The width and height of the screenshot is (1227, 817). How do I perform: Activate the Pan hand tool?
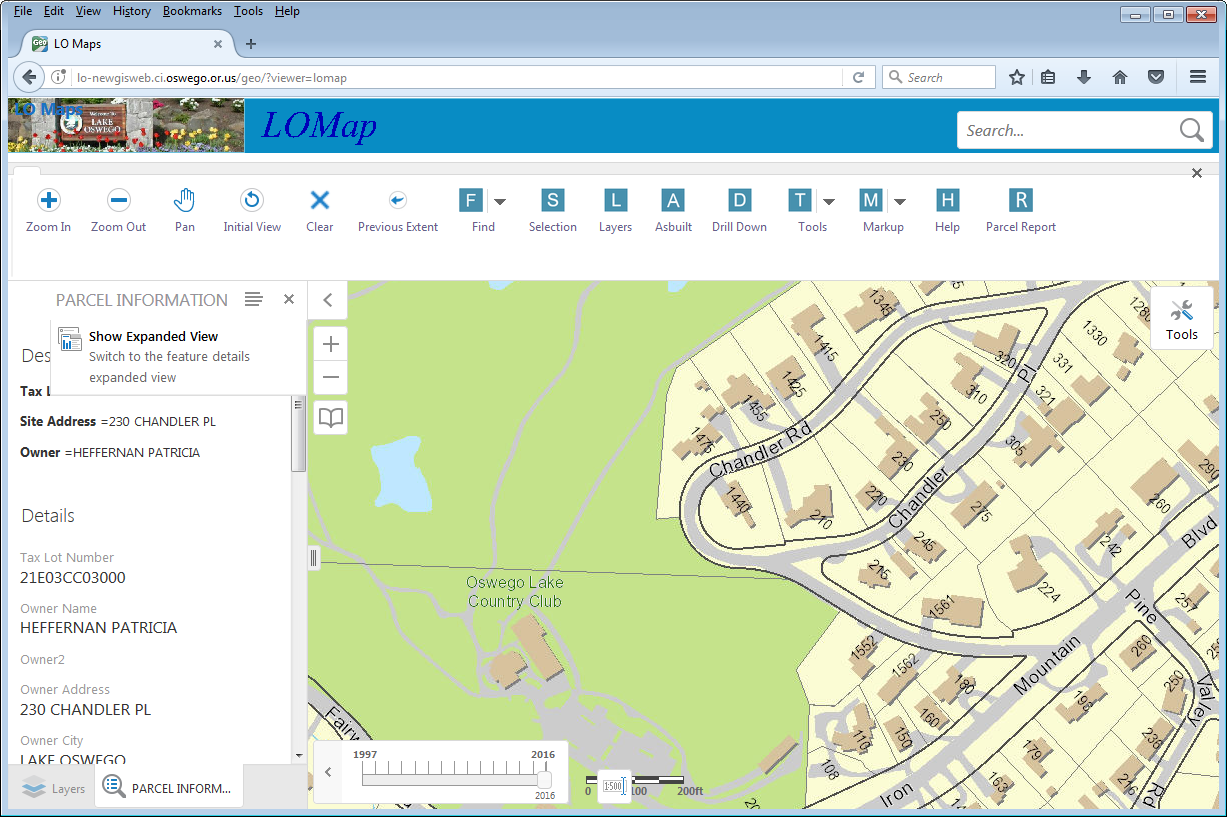click(x=184, y=211)
